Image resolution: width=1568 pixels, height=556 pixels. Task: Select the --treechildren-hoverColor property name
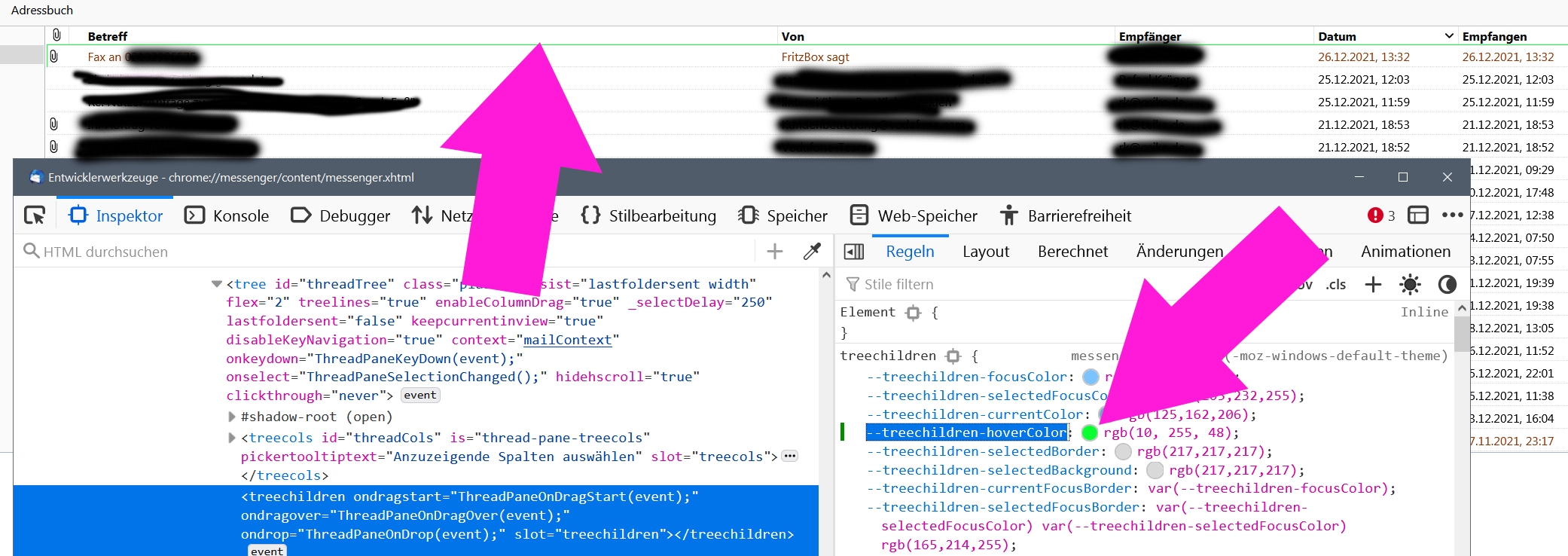point(966,432)
